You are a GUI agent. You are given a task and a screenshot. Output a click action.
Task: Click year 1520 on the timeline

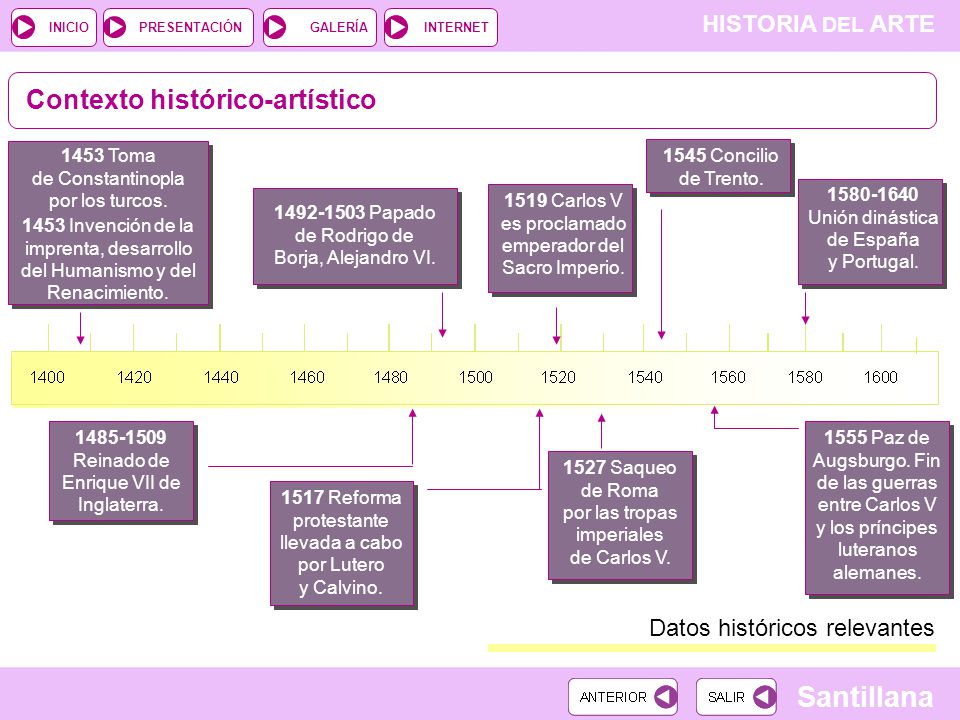click(558, 377)
